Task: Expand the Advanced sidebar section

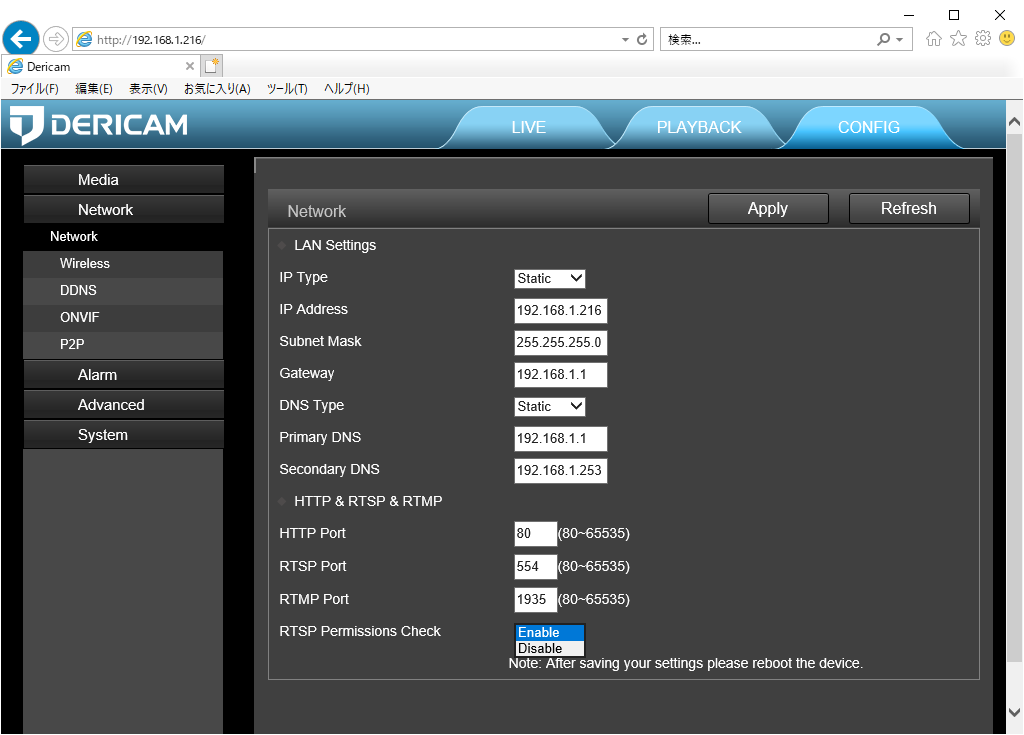Action: click(x=123, y=405)
